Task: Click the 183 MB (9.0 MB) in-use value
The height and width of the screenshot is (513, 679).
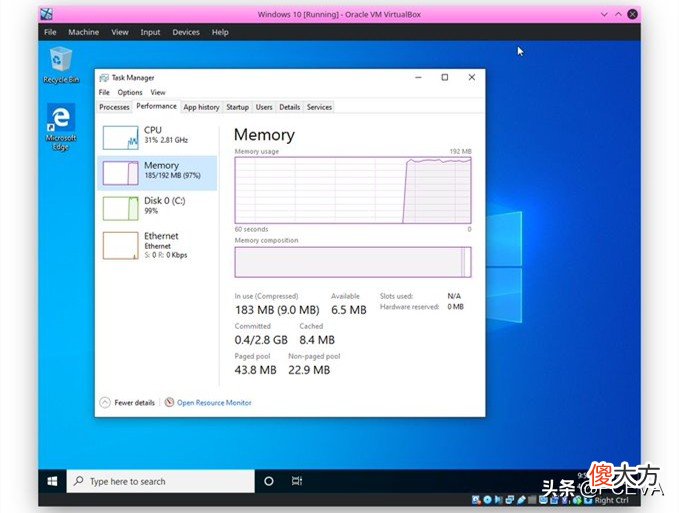Action: 277,310
